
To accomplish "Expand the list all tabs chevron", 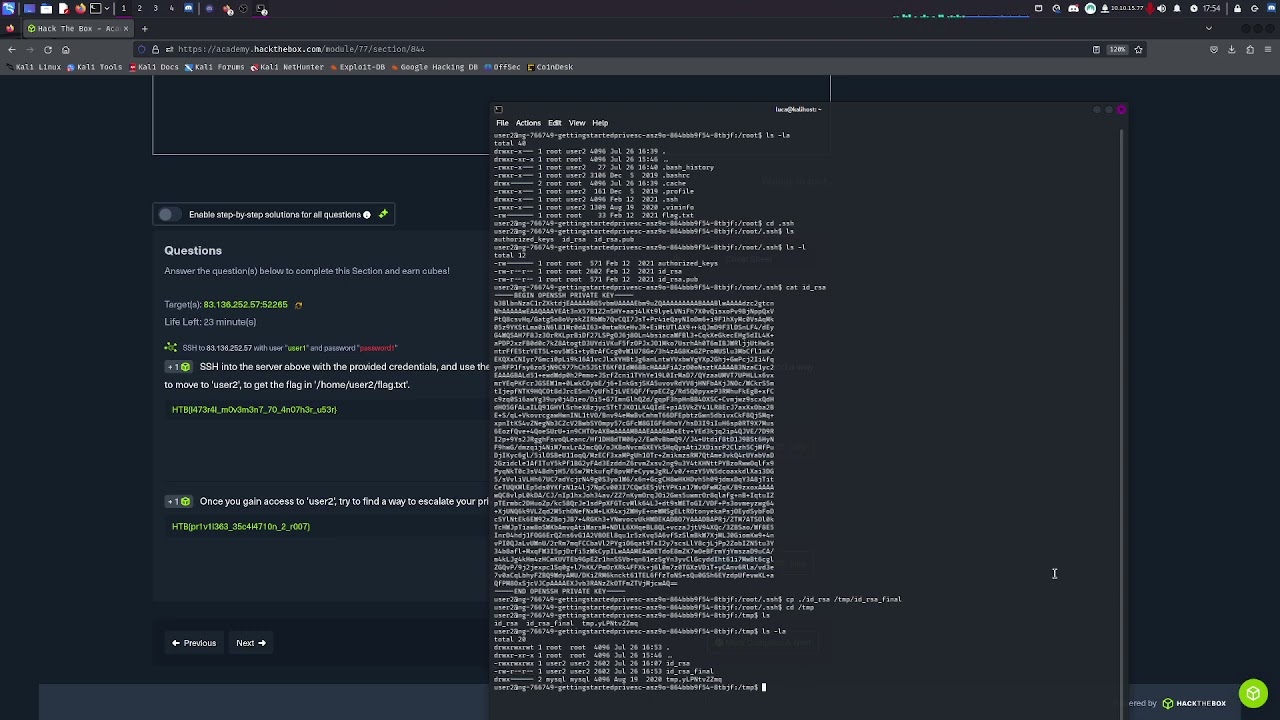I will point(1209,28).
